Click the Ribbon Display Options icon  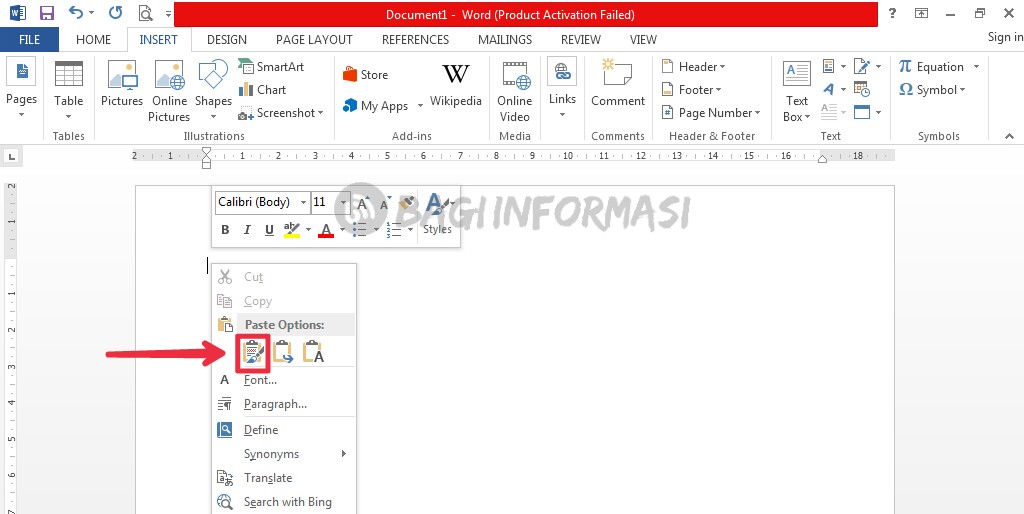tap(921, 13)
